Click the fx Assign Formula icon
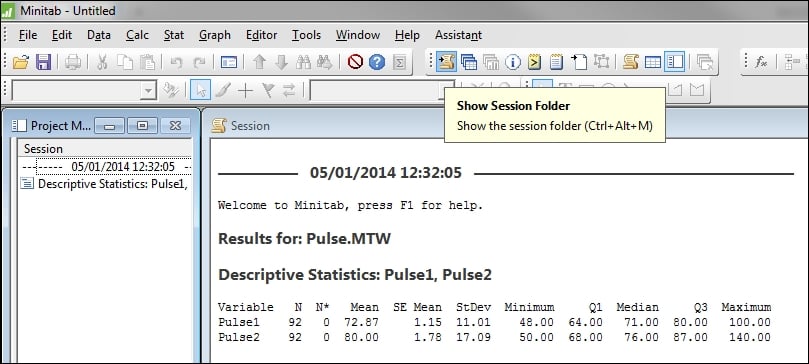 (x=761, y=62)
